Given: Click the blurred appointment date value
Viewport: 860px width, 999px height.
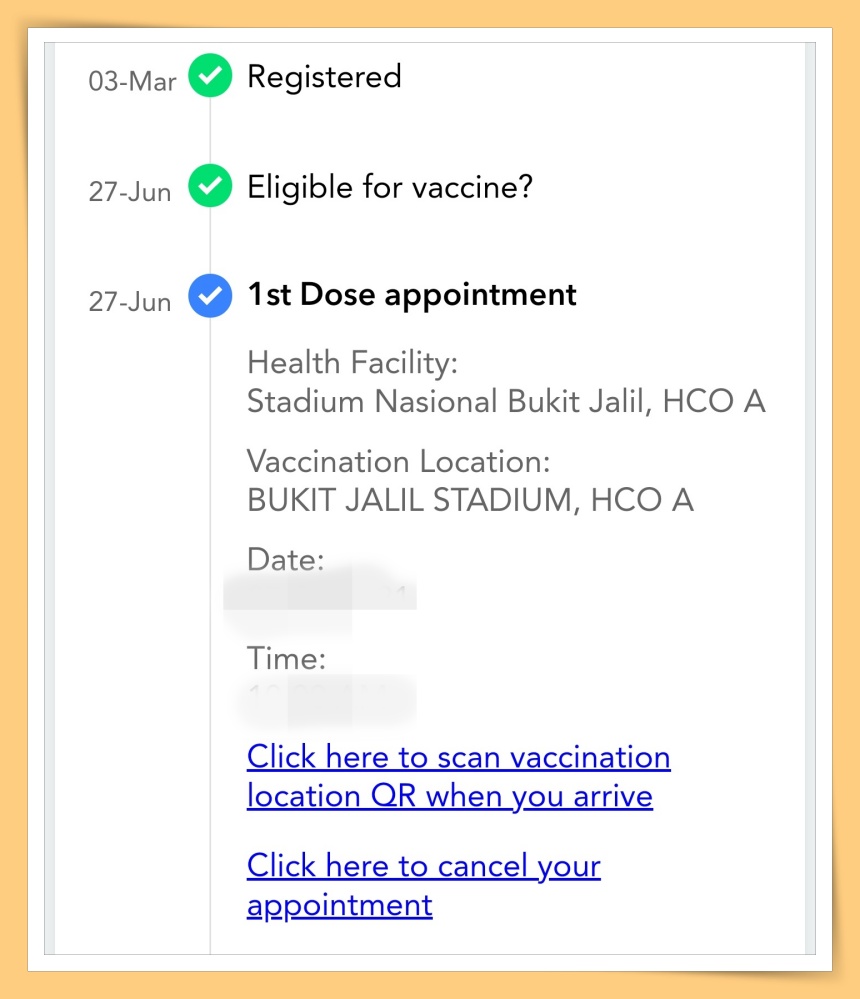Looking at the screenshot, I should pyautogui.click(x=320, y=596).
